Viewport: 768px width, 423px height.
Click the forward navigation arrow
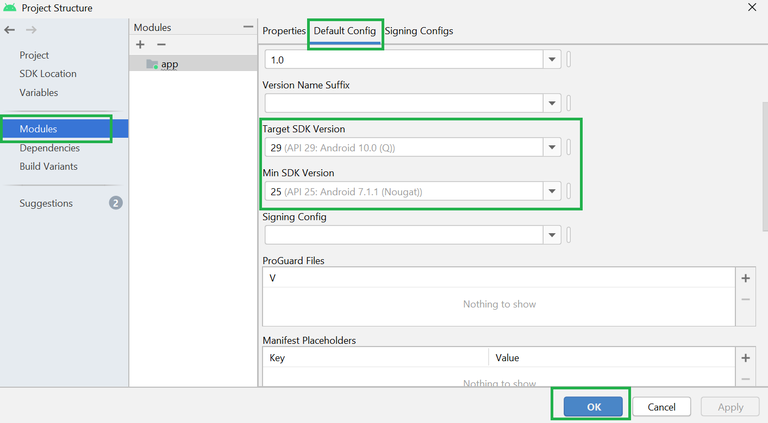30,30
